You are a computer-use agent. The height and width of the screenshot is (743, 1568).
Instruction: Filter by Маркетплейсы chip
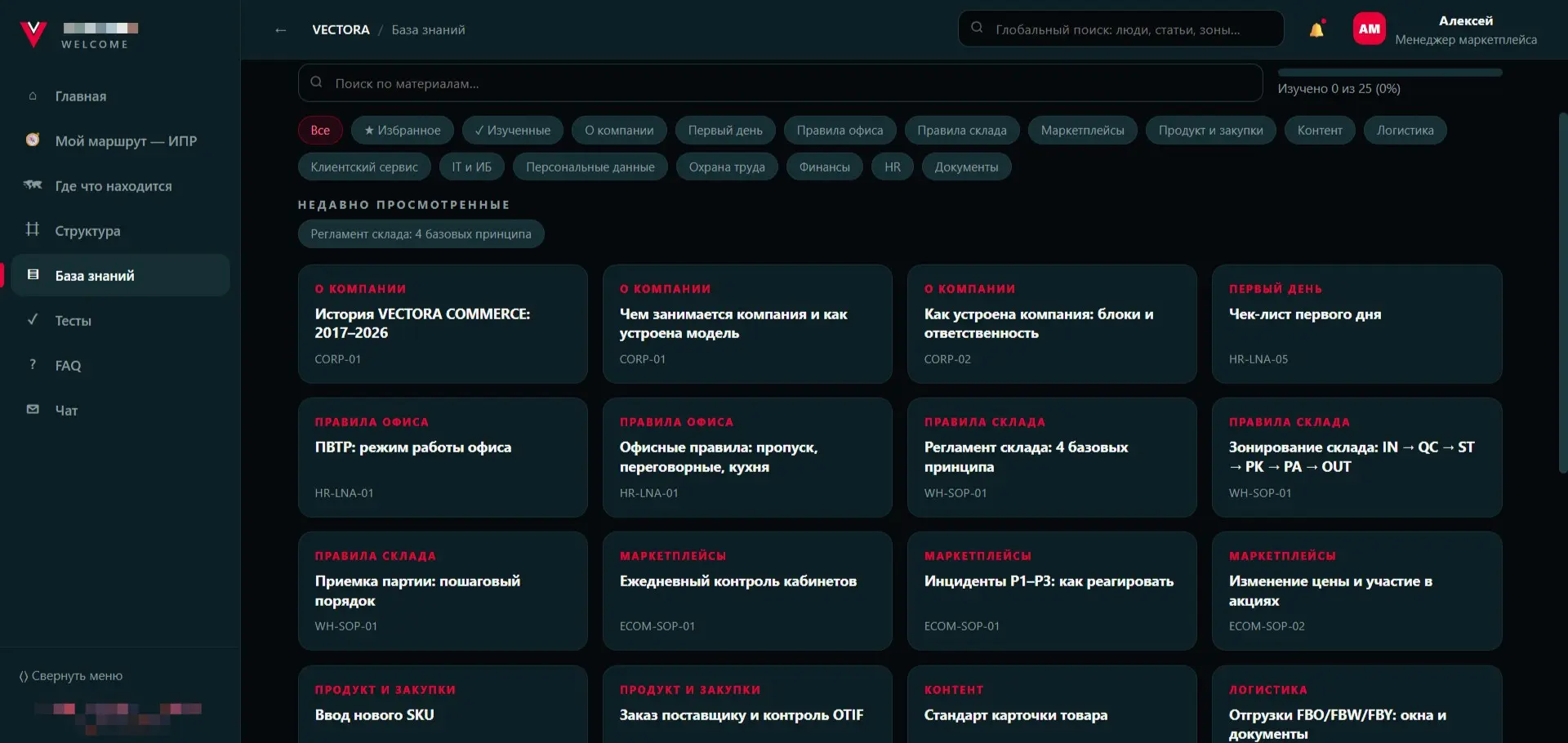[1083, 130]
